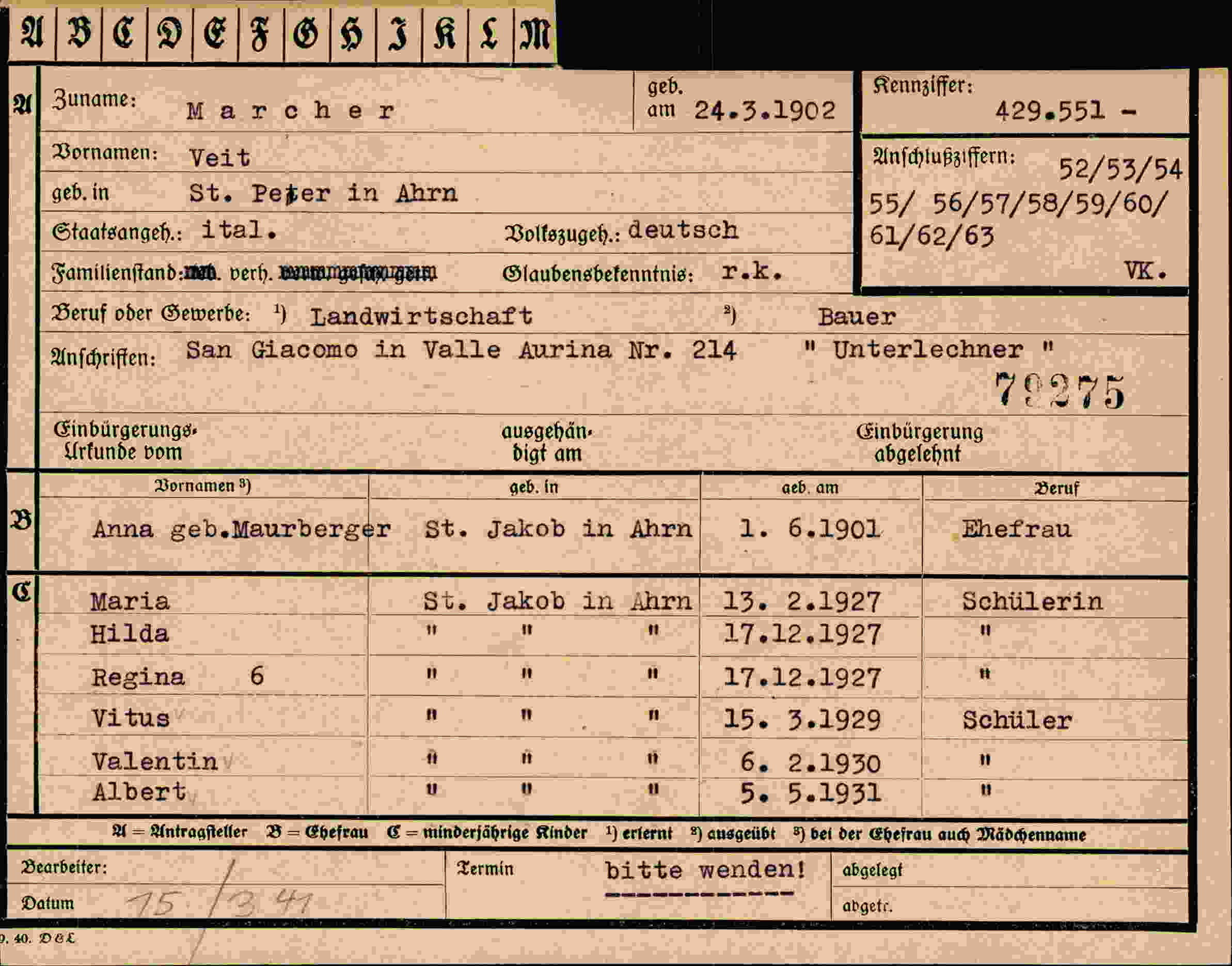Click Maria's birthplace 'St. Jakob in Ahrn'
The width and height of the screenshot is (1232, 966).
558,601
